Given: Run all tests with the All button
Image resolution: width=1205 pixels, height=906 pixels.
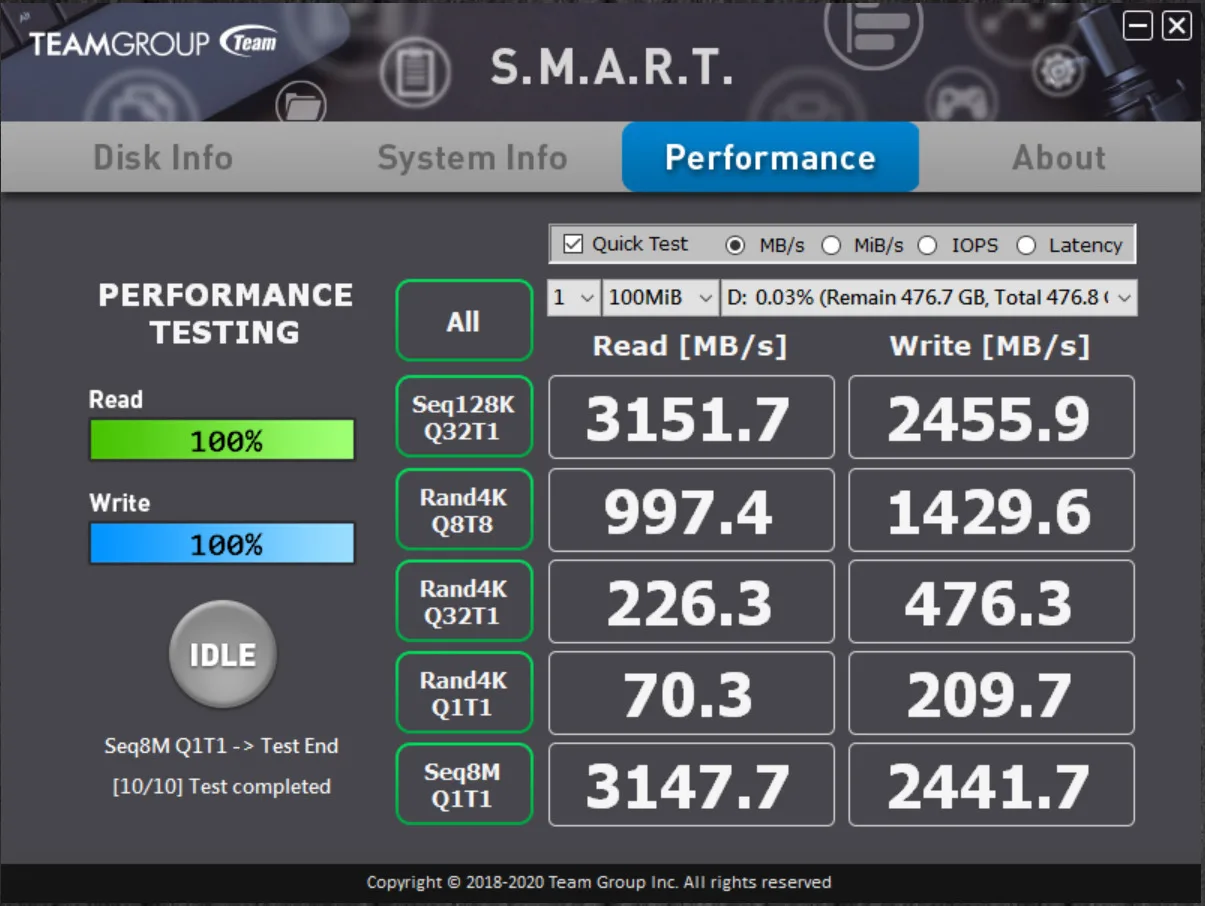Looking at the screenshot, I should (x=464, y=320).
